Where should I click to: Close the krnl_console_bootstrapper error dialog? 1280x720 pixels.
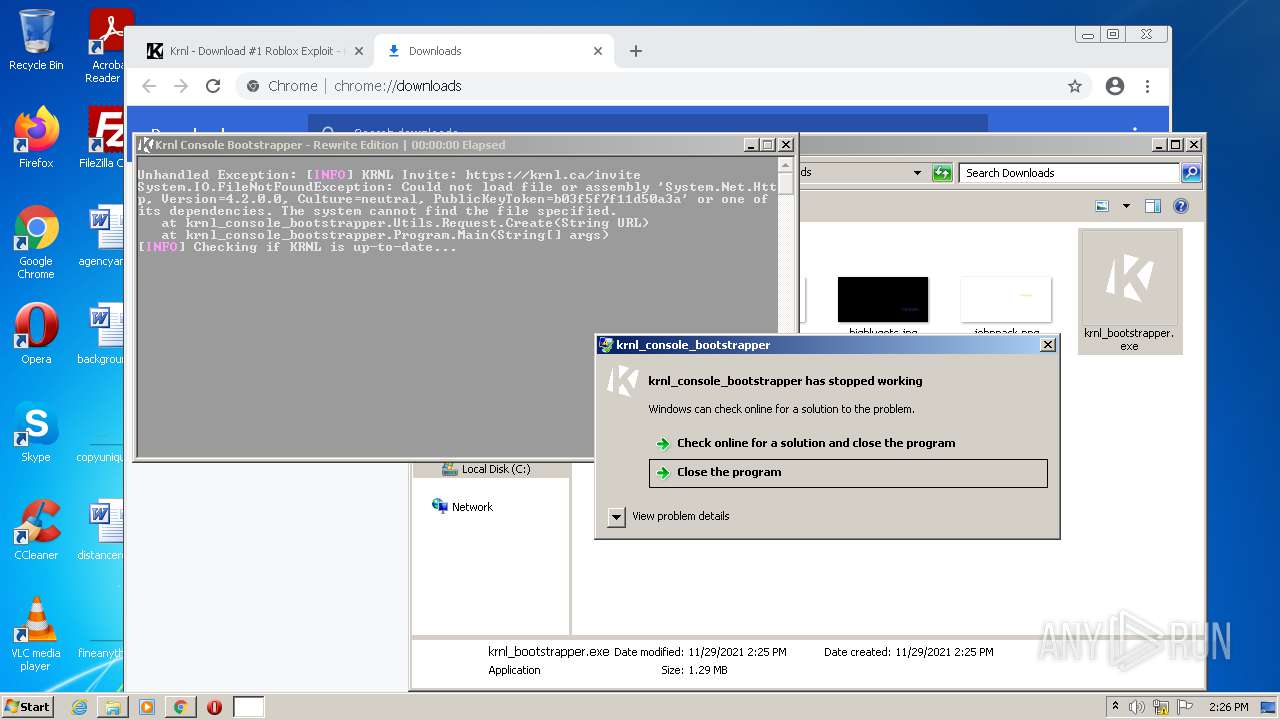point(1047,345)
